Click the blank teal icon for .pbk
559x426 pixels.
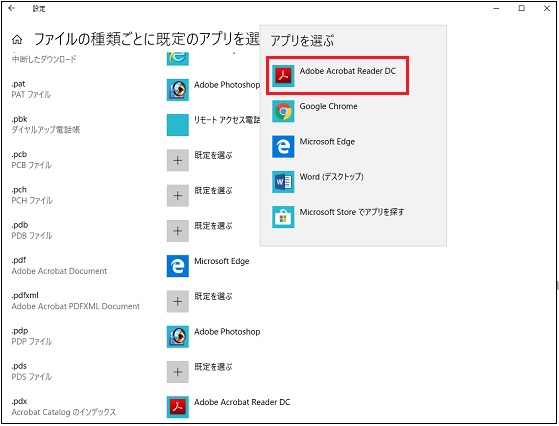tap(178, 125)
